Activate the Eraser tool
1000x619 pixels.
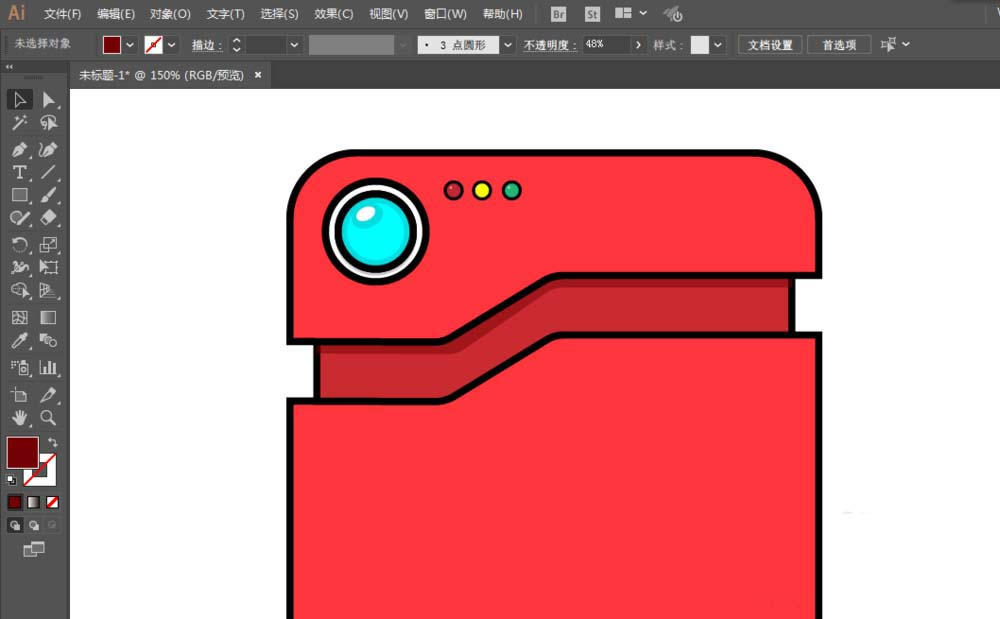pyautogui.click(x=48, y=218)
